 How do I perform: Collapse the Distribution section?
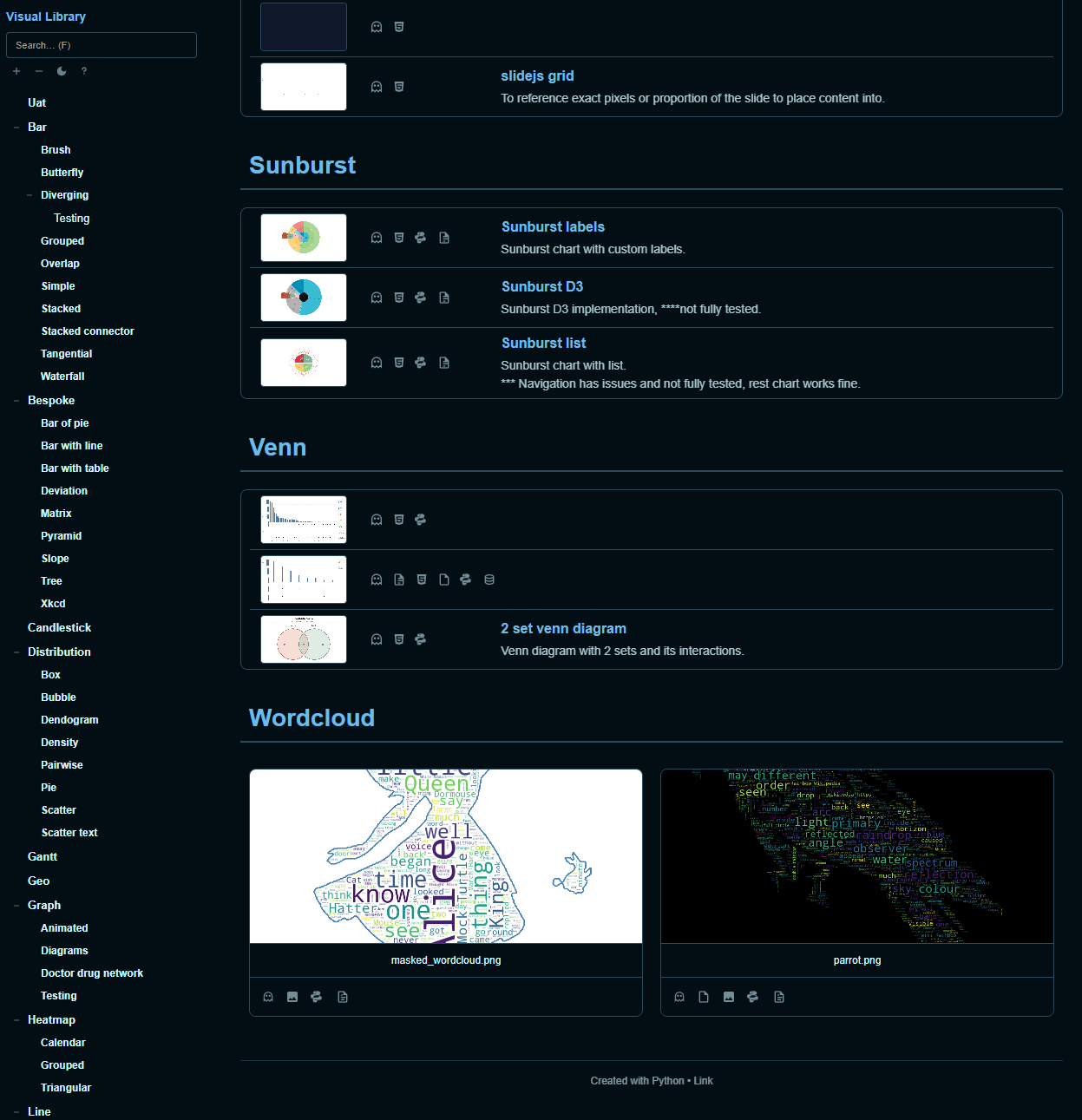(16, 652)
